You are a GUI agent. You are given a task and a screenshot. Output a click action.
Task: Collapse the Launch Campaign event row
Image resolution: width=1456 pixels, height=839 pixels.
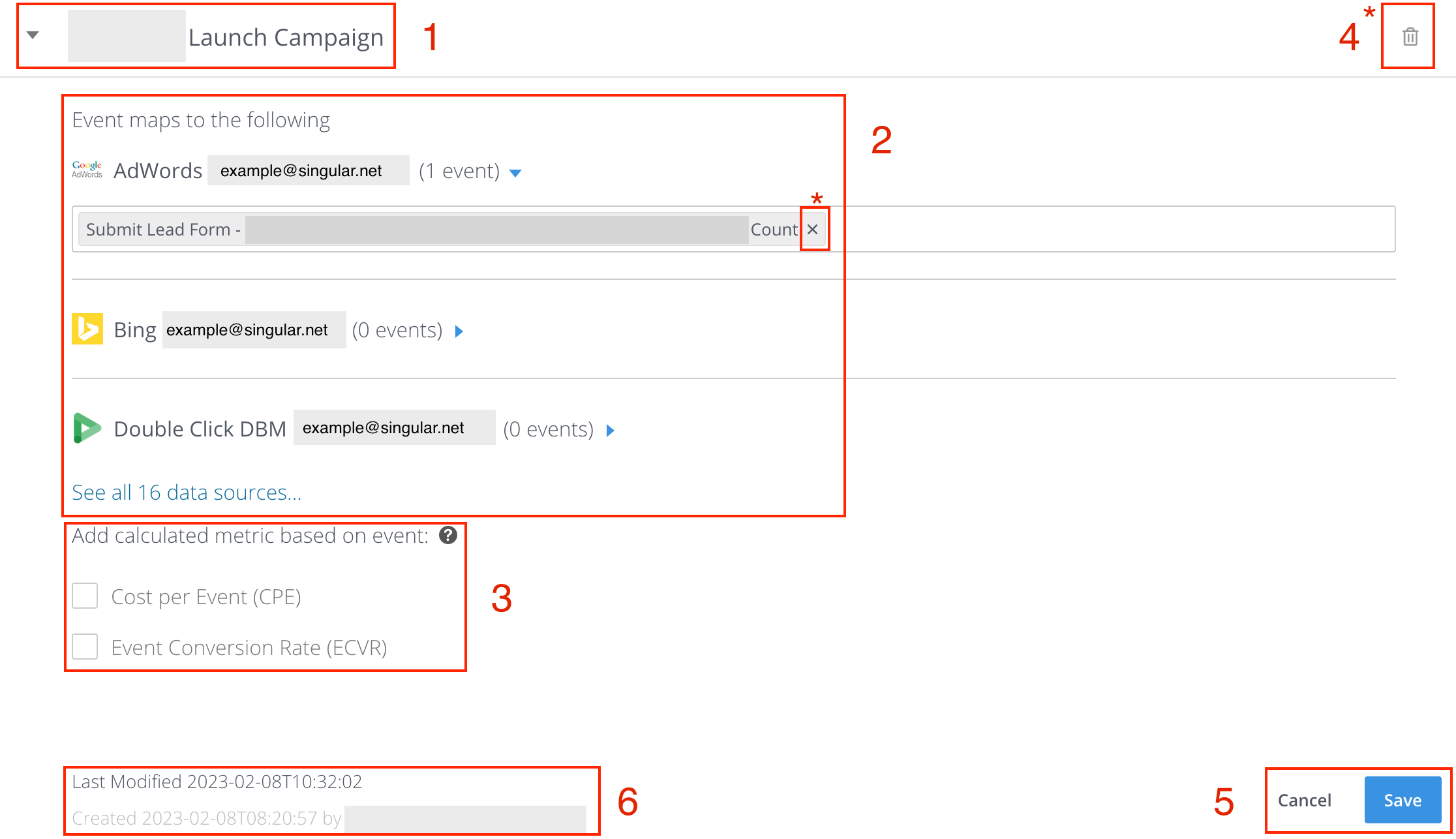pos(33,35)
